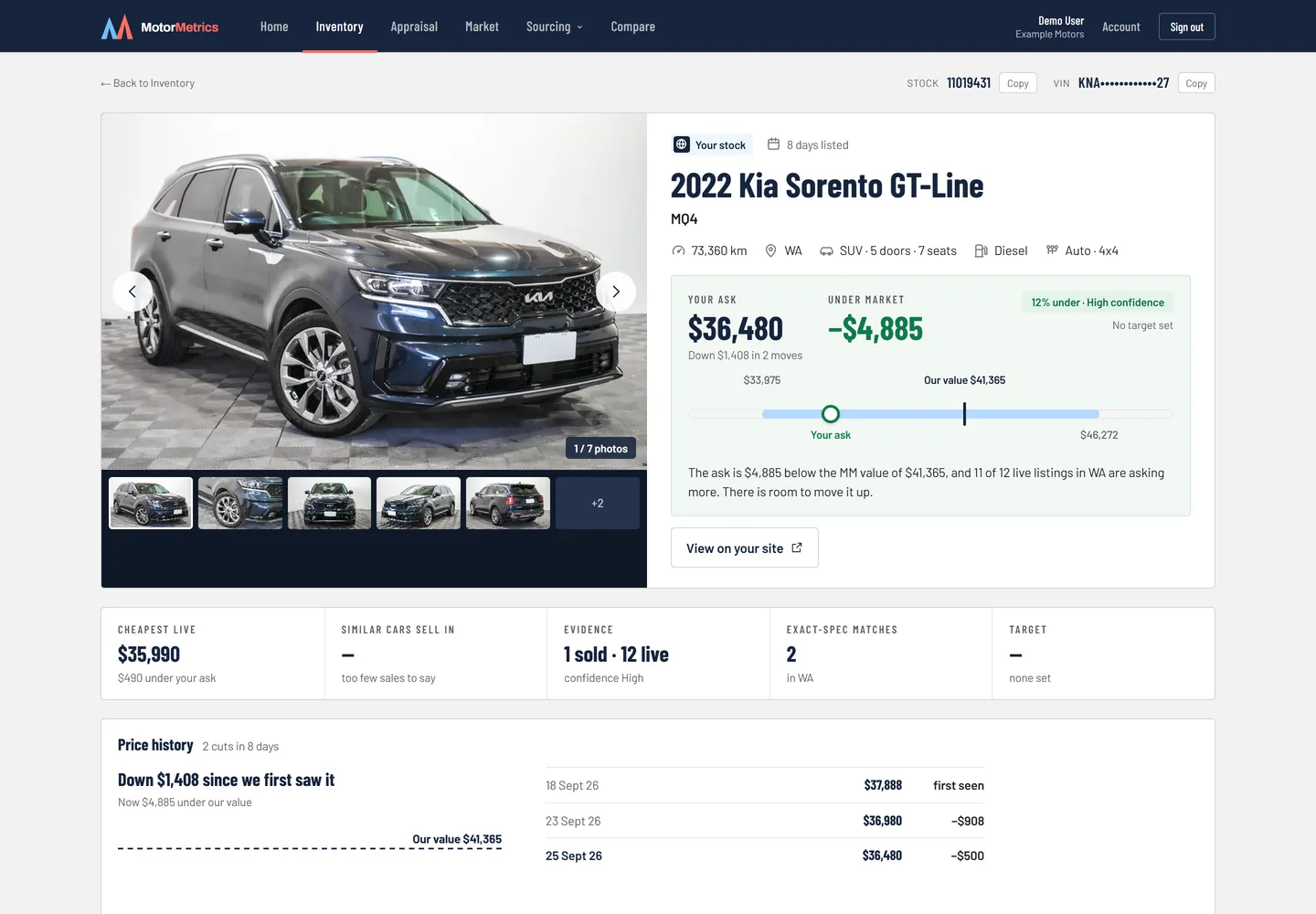
Task: Click the Demo User name
Action: point(1061,20)
